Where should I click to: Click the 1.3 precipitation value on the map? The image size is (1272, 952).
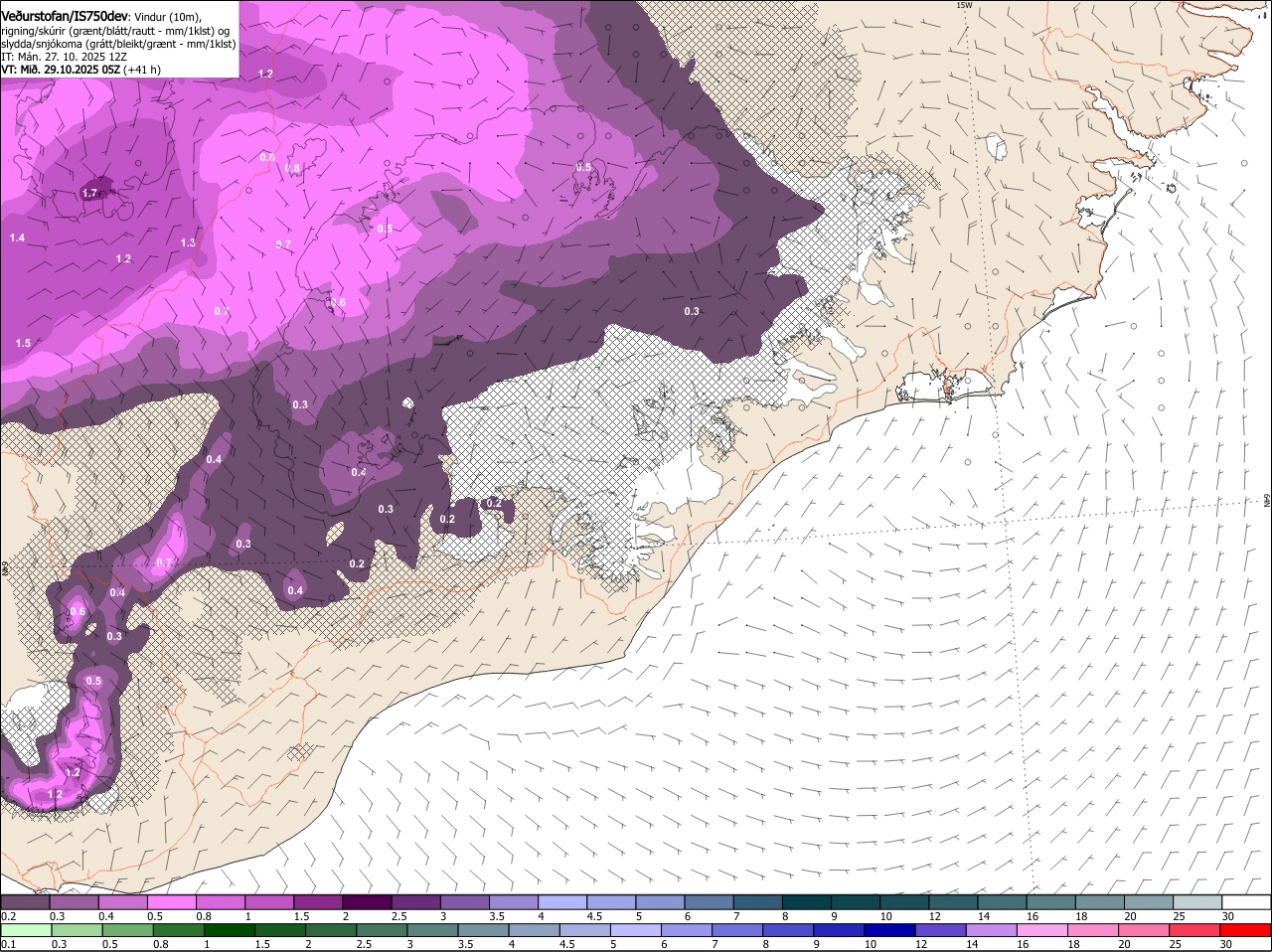point(188,242)
